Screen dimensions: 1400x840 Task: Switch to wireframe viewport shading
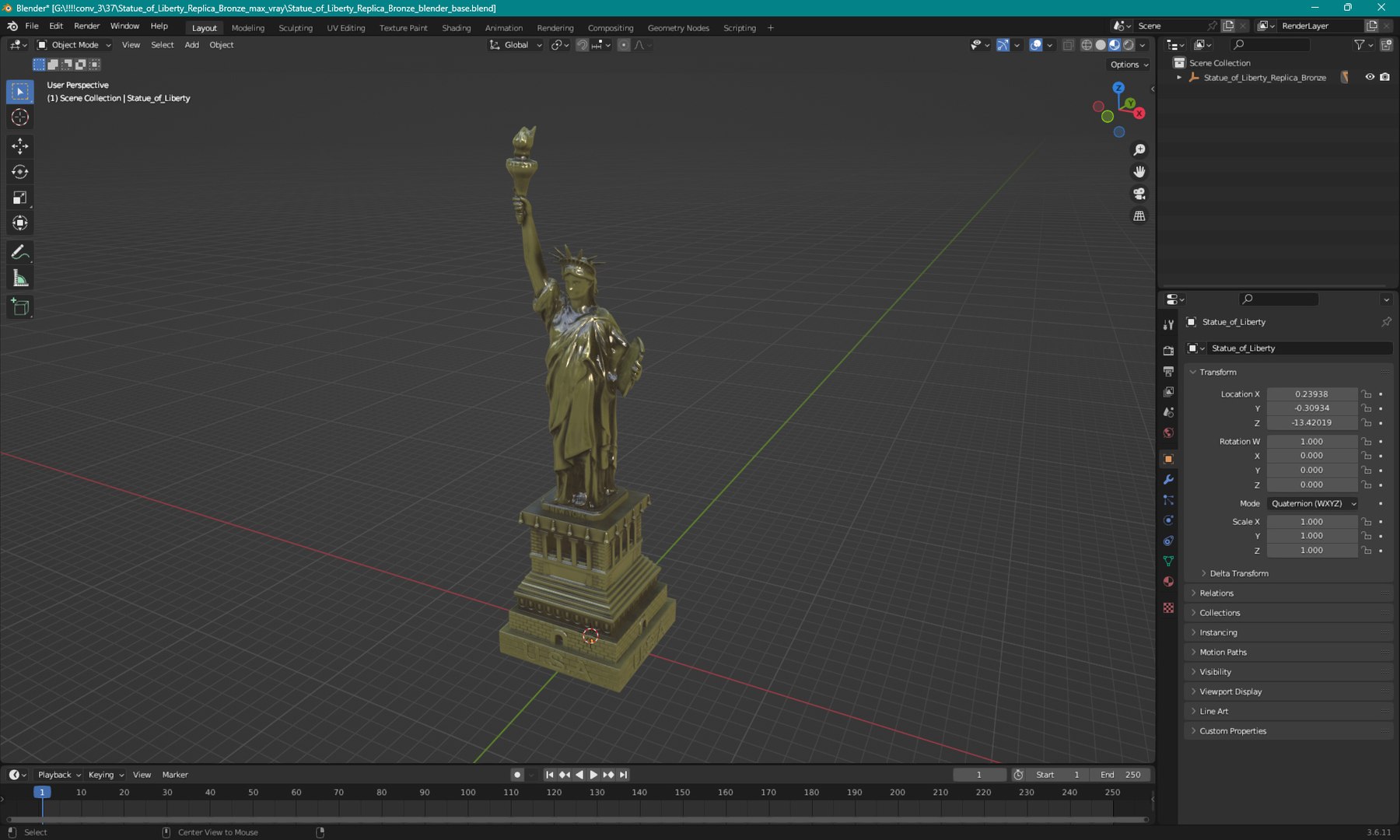(1087, 45)
